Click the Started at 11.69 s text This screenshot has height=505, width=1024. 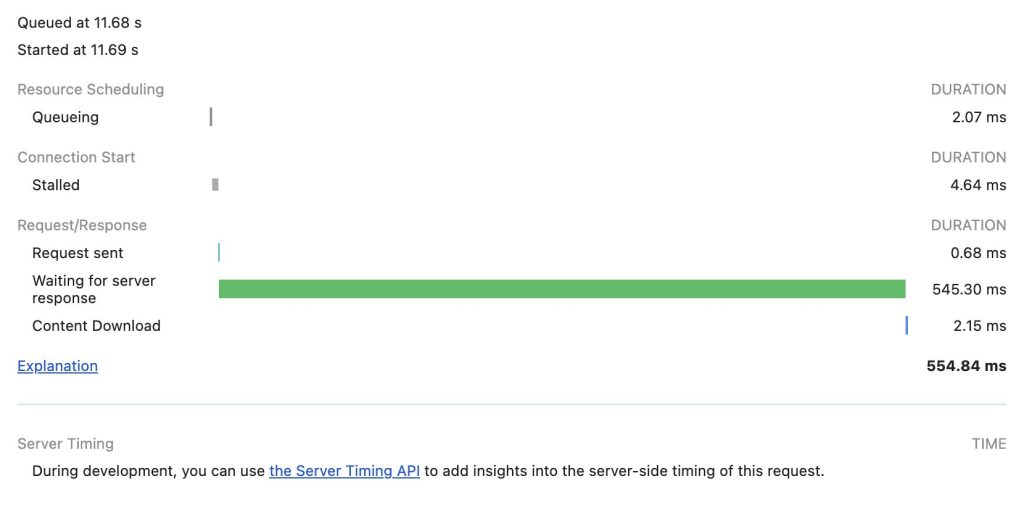(78, 50)
